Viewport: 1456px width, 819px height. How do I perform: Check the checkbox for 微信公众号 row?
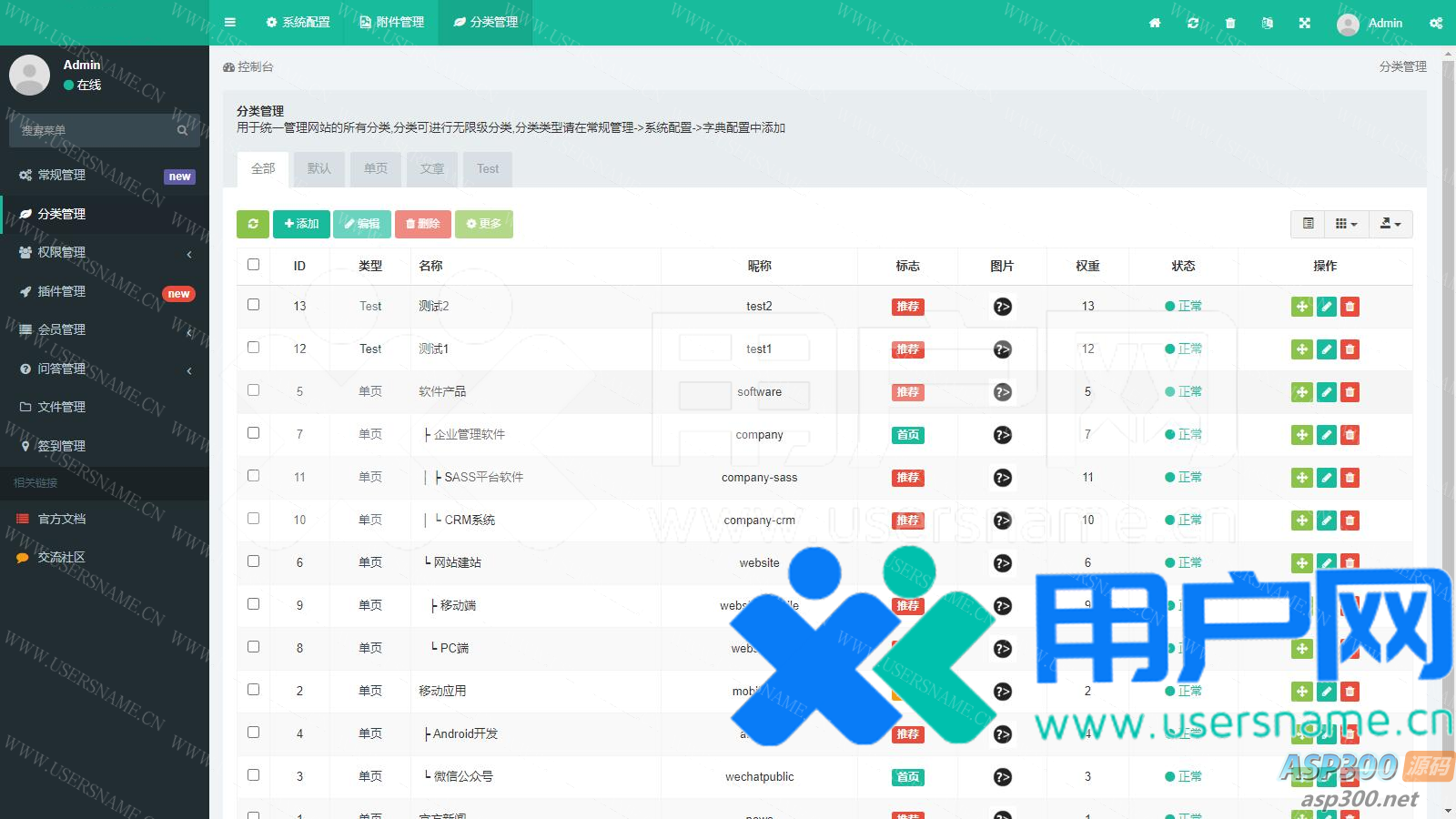(x=253, y=774)
